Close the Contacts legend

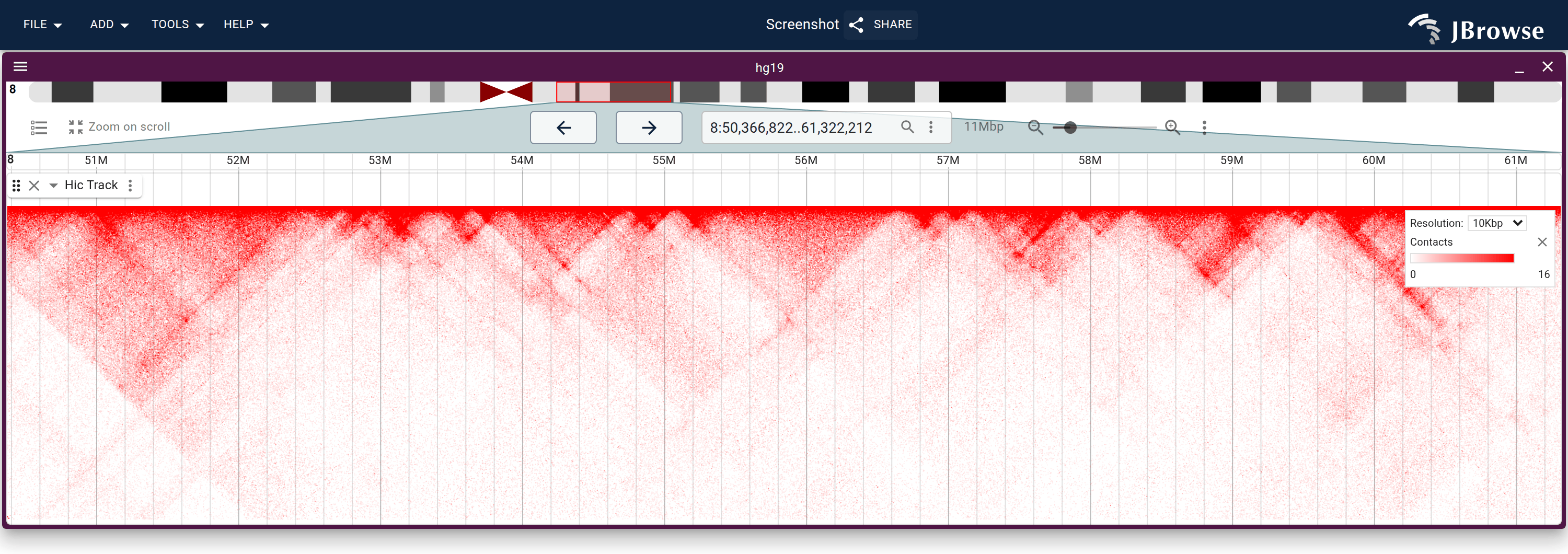pos(1542,241)
